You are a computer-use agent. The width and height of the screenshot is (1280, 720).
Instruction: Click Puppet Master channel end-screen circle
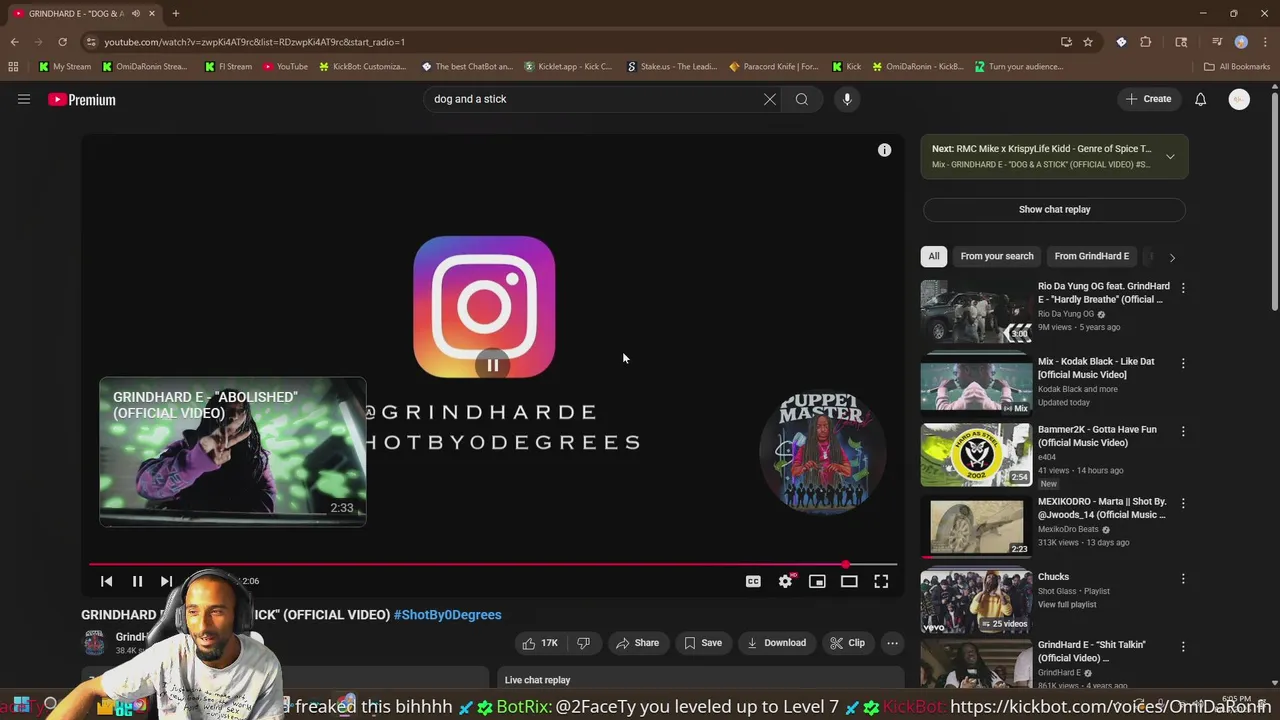(822, 451)
